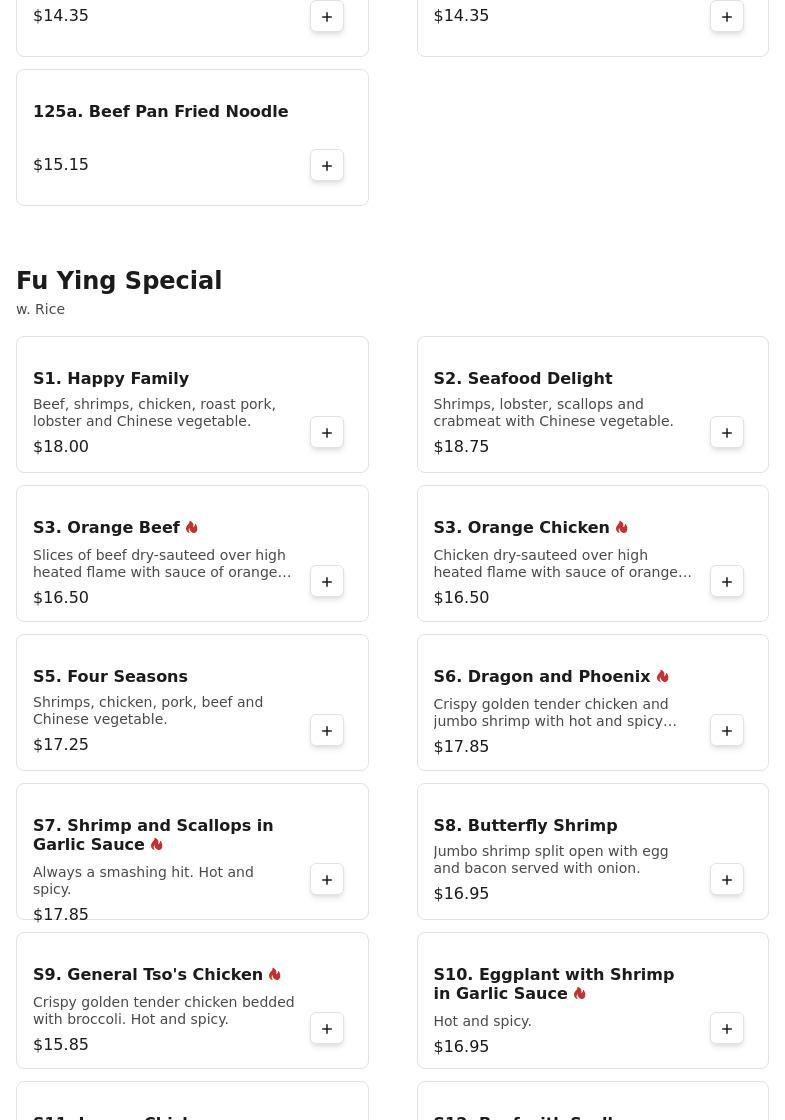Add S1. Happy Family to cart
This screenshot has height=1120, width=785.
point(327,433)
